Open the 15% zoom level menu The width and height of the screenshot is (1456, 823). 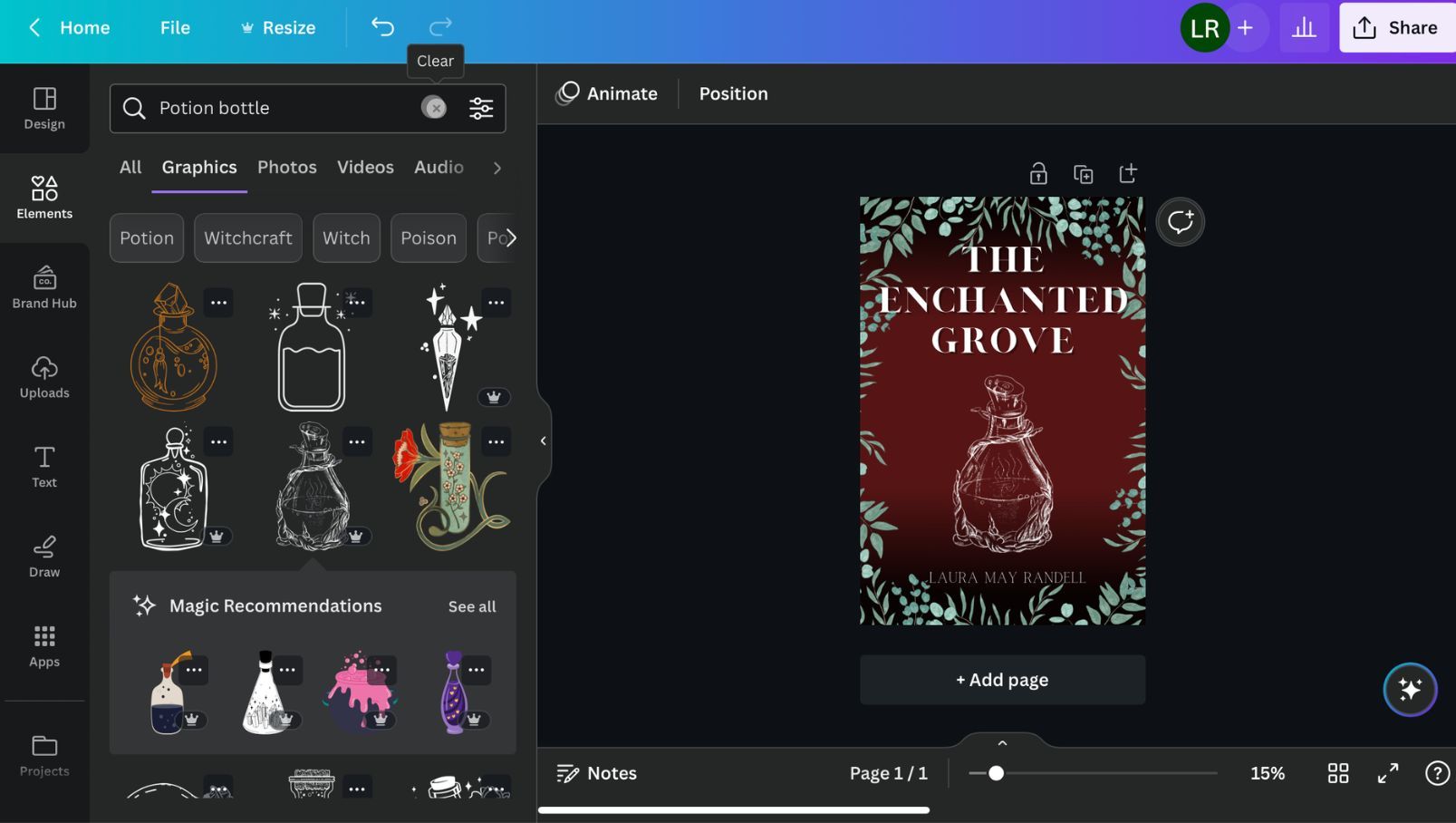tap(1267, 773)
